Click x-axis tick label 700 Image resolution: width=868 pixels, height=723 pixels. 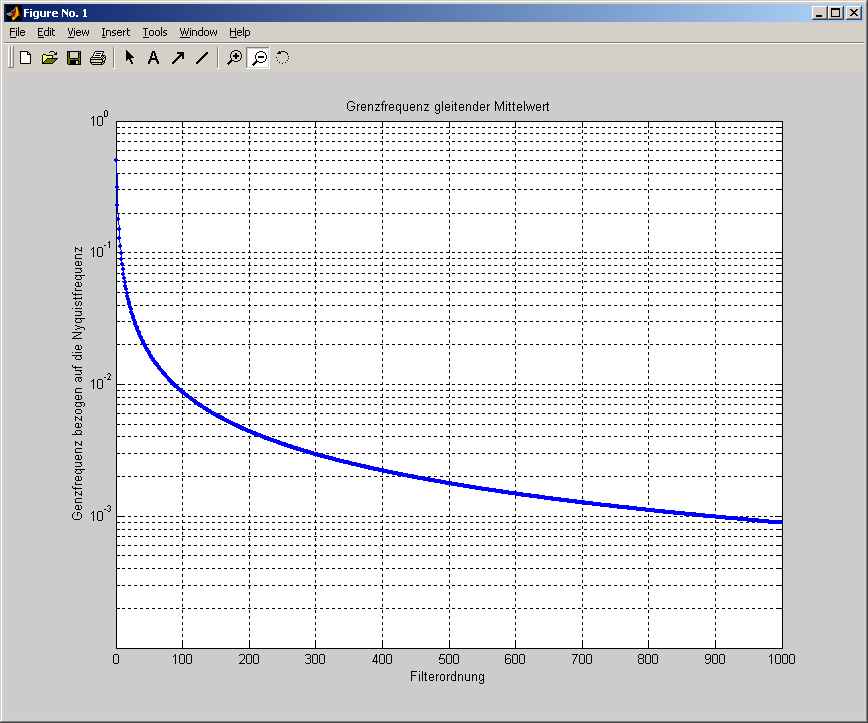(582, 659)
